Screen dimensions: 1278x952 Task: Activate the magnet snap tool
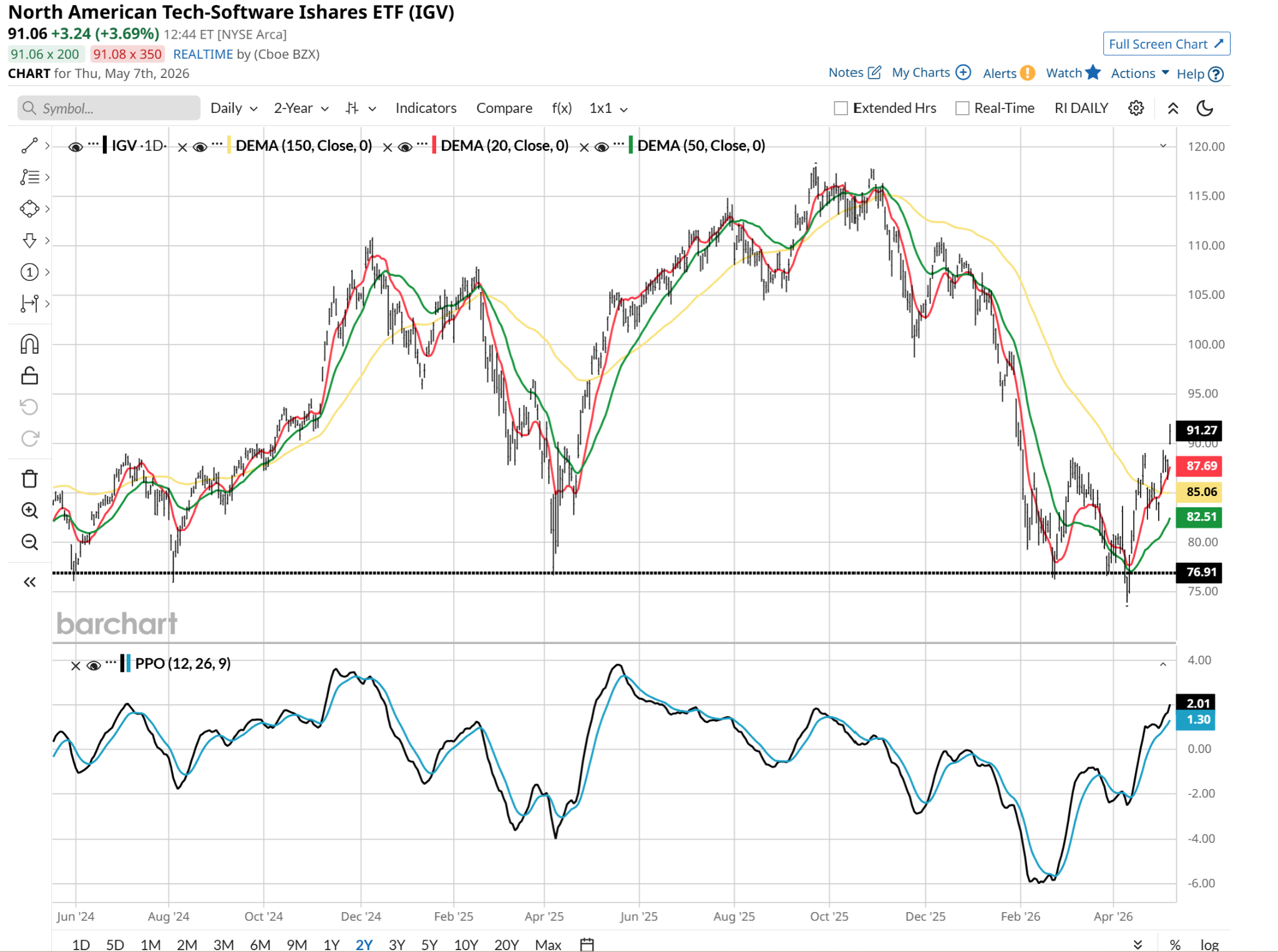click(x=29, y=344)
